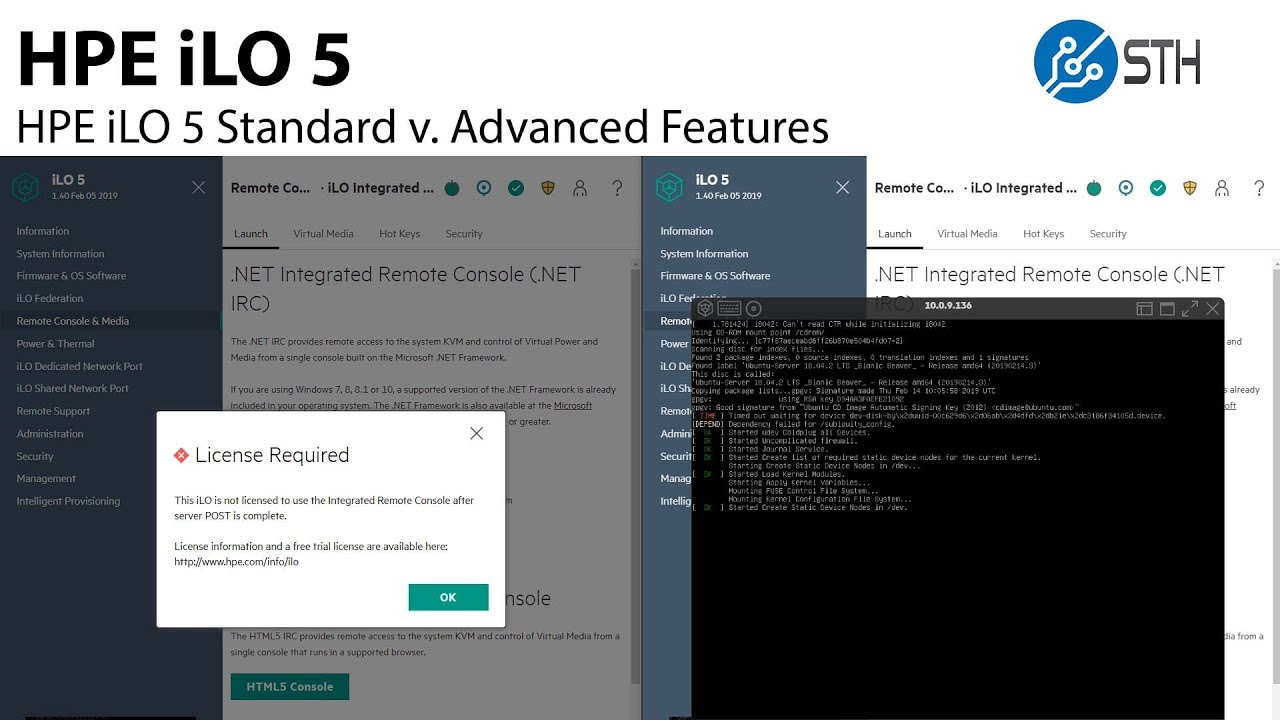
Task: Click the security shield icon in left iLO header
Action: click(547, 188)
